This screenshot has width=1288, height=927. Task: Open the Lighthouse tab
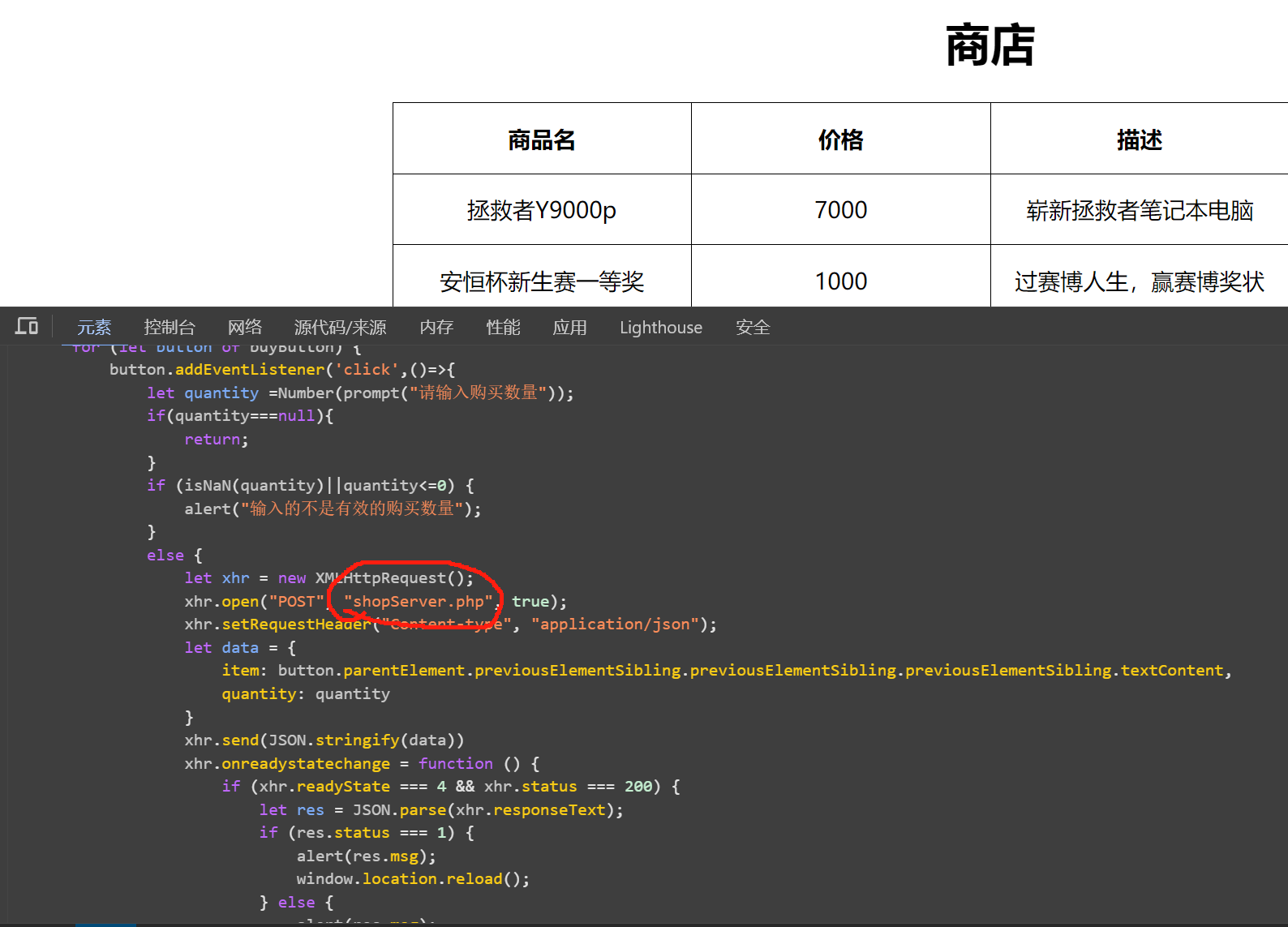(x=661, y=328)
